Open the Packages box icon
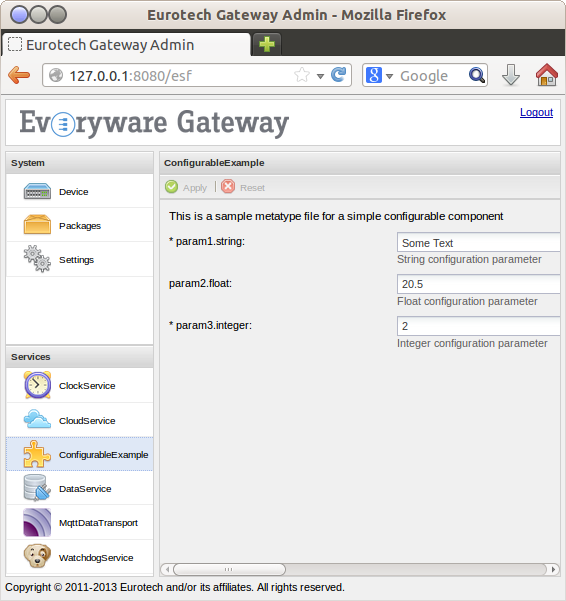This screenshot has height=601, width=566. pos(37,225)
